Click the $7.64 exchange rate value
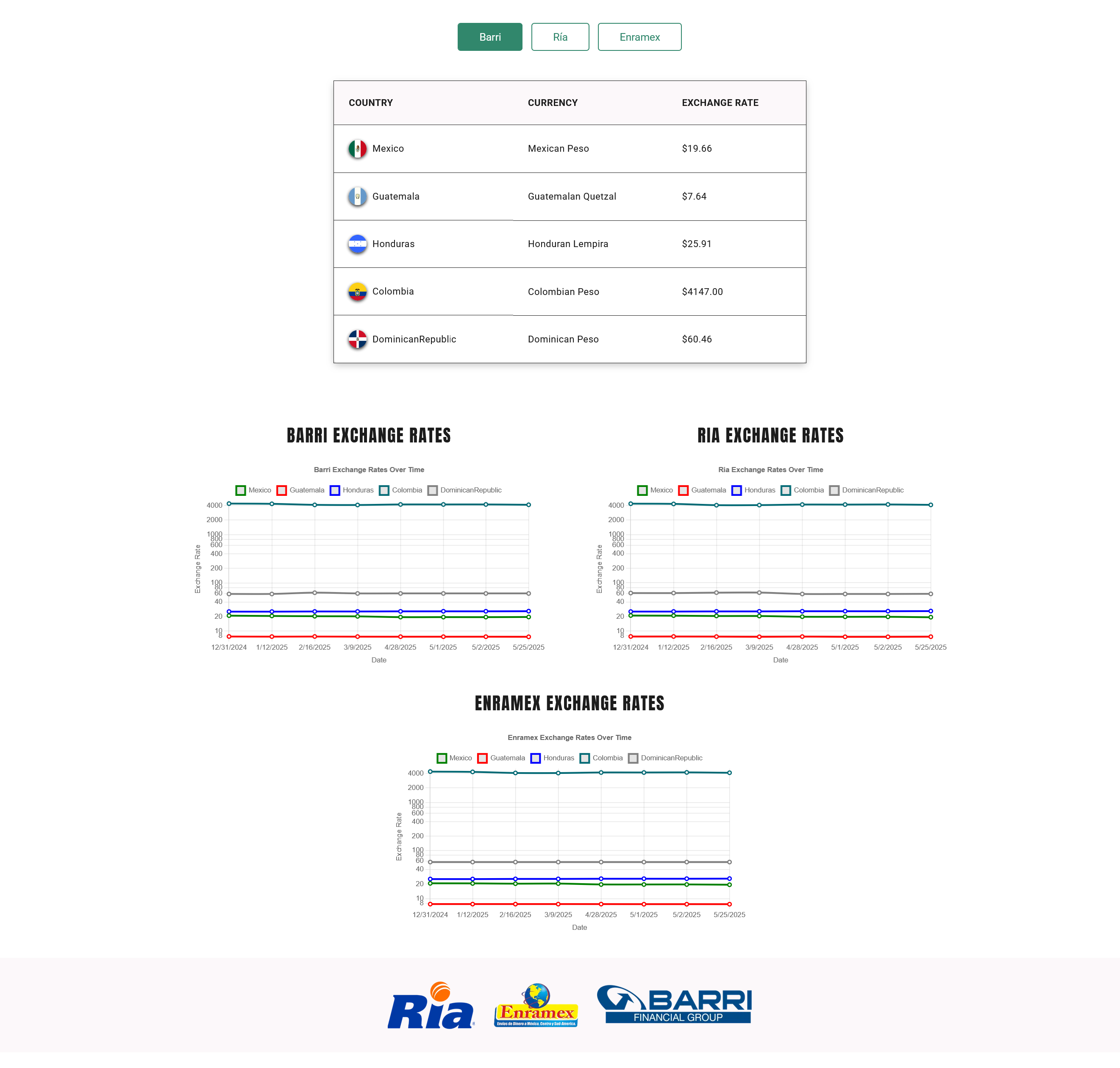The height and width of the screenshot is (1068, 1120). point(694,196)
